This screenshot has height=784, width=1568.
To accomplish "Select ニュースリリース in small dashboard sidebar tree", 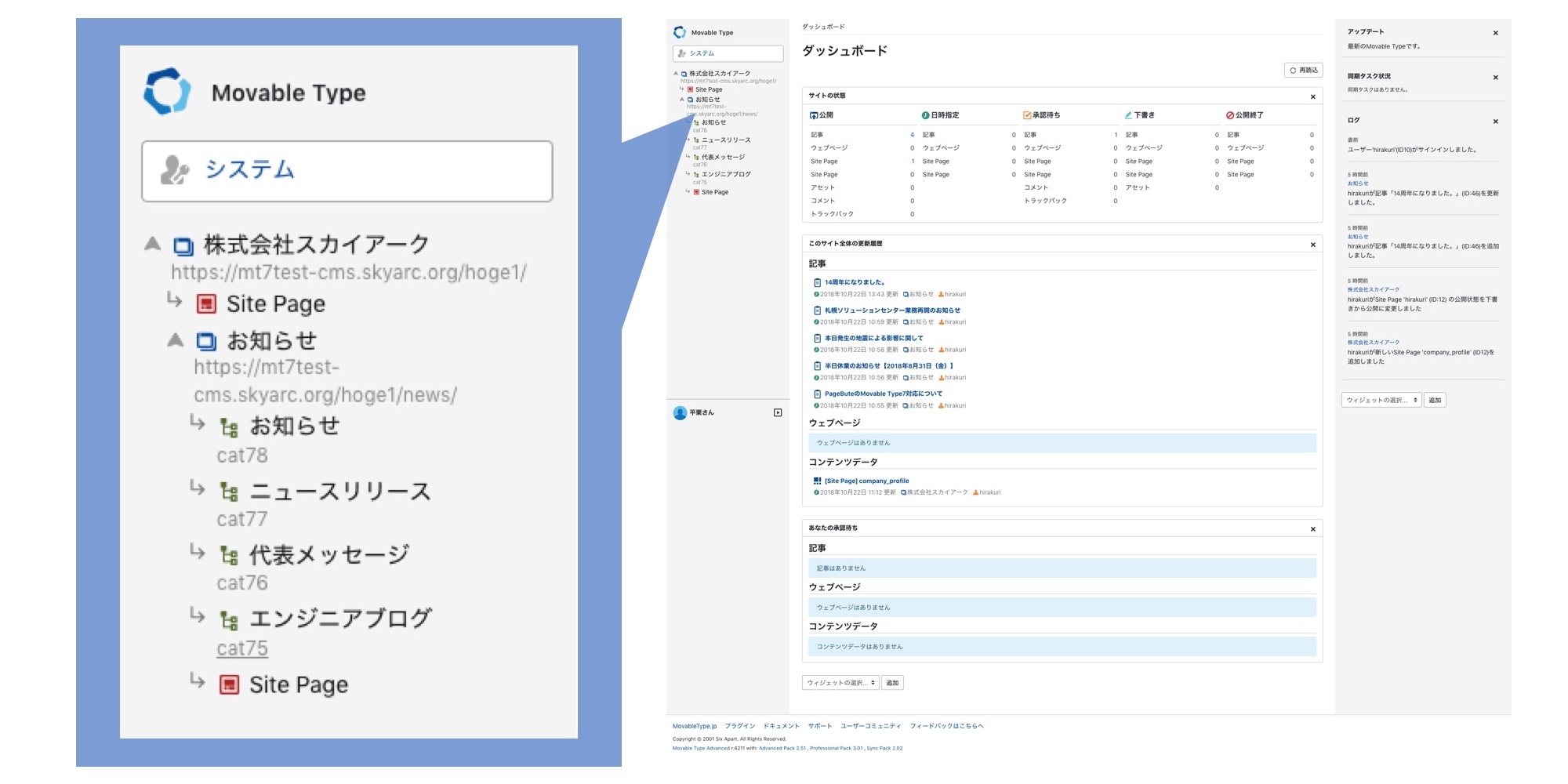I will 726,140.
